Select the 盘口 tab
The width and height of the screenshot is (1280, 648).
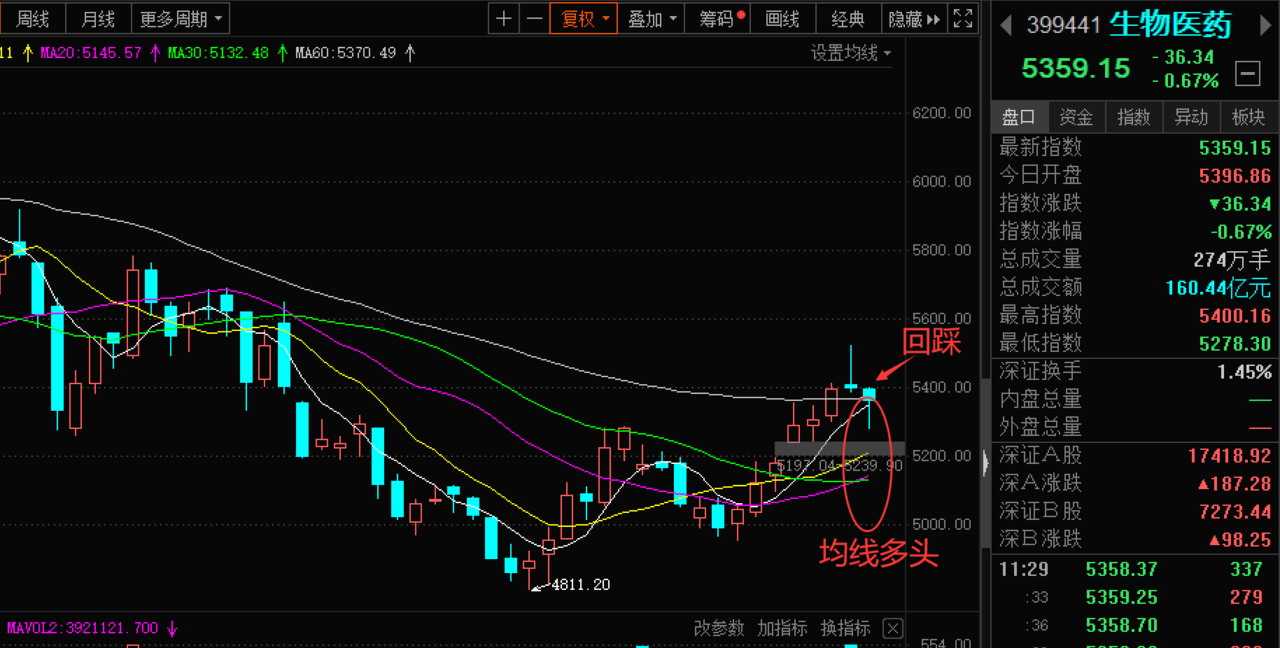(x=1019, y=117)
